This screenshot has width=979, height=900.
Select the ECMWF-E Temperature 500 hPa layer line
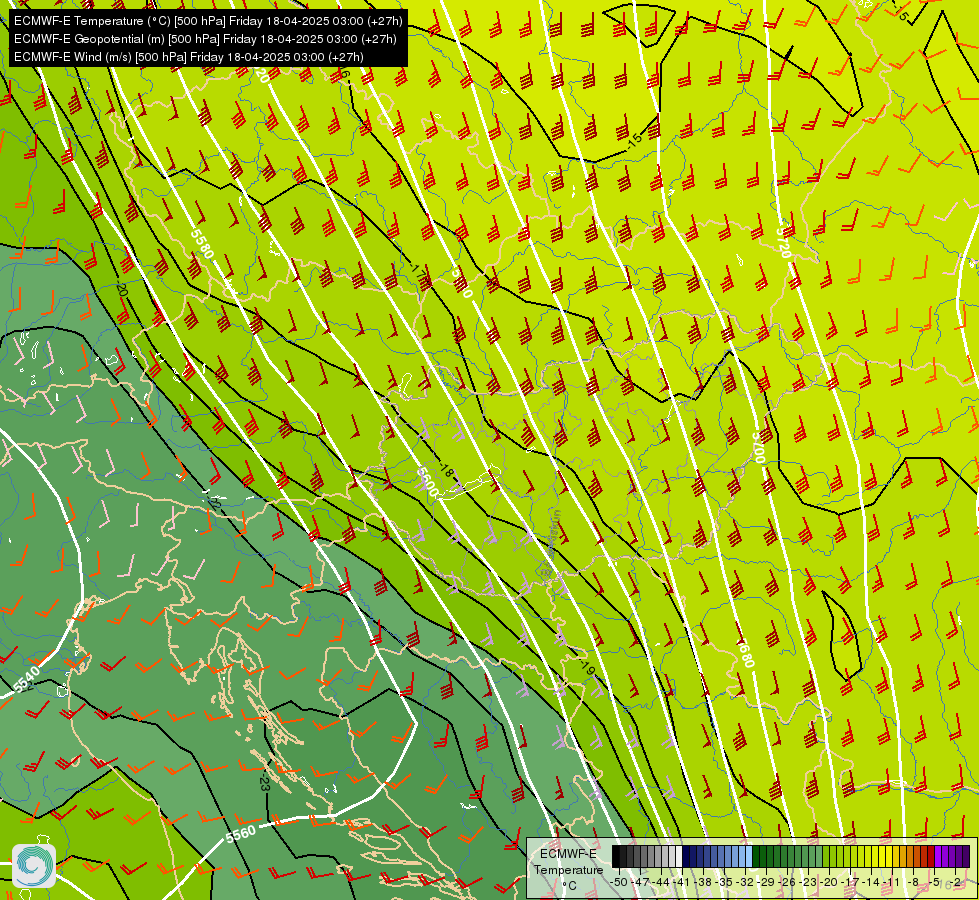(208, 21)
